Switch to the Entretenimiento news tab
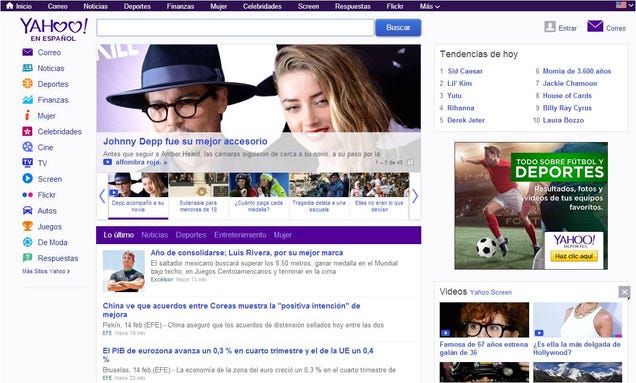Screen dimensions: 636x383 (240, 235)
